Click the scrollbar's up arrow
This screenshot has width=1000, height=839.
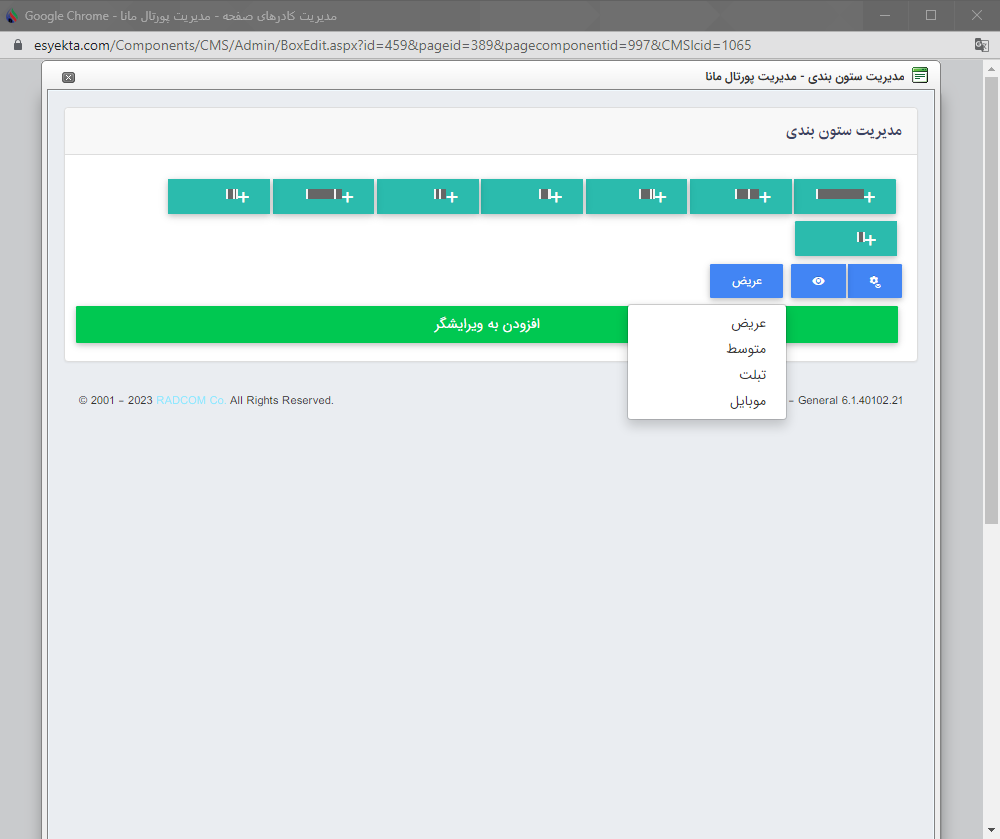pos(991,68)
